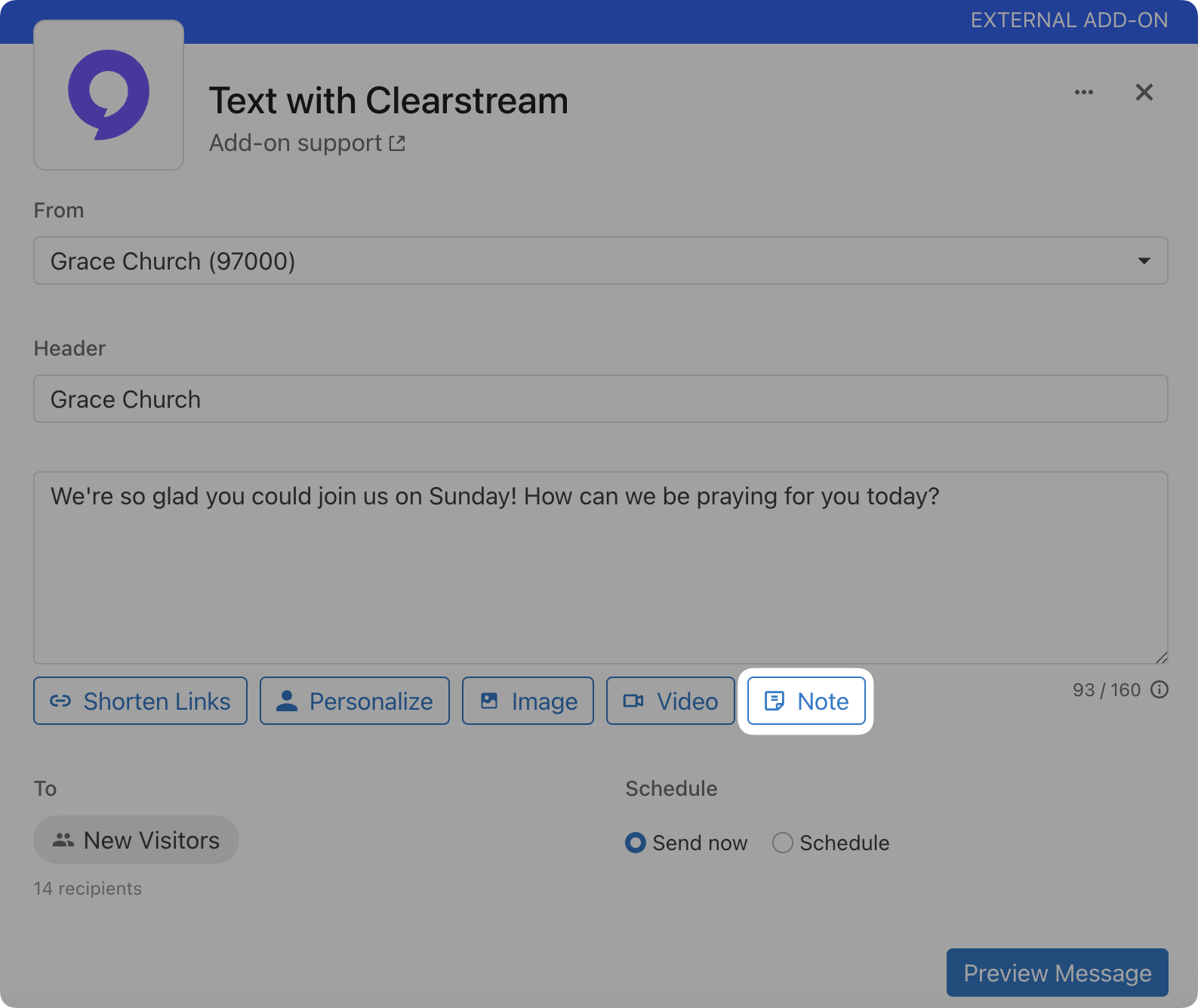Close the Text with Clearstream dialog
This screenshot has width=1198, height=1008.
pos(1144,92)
